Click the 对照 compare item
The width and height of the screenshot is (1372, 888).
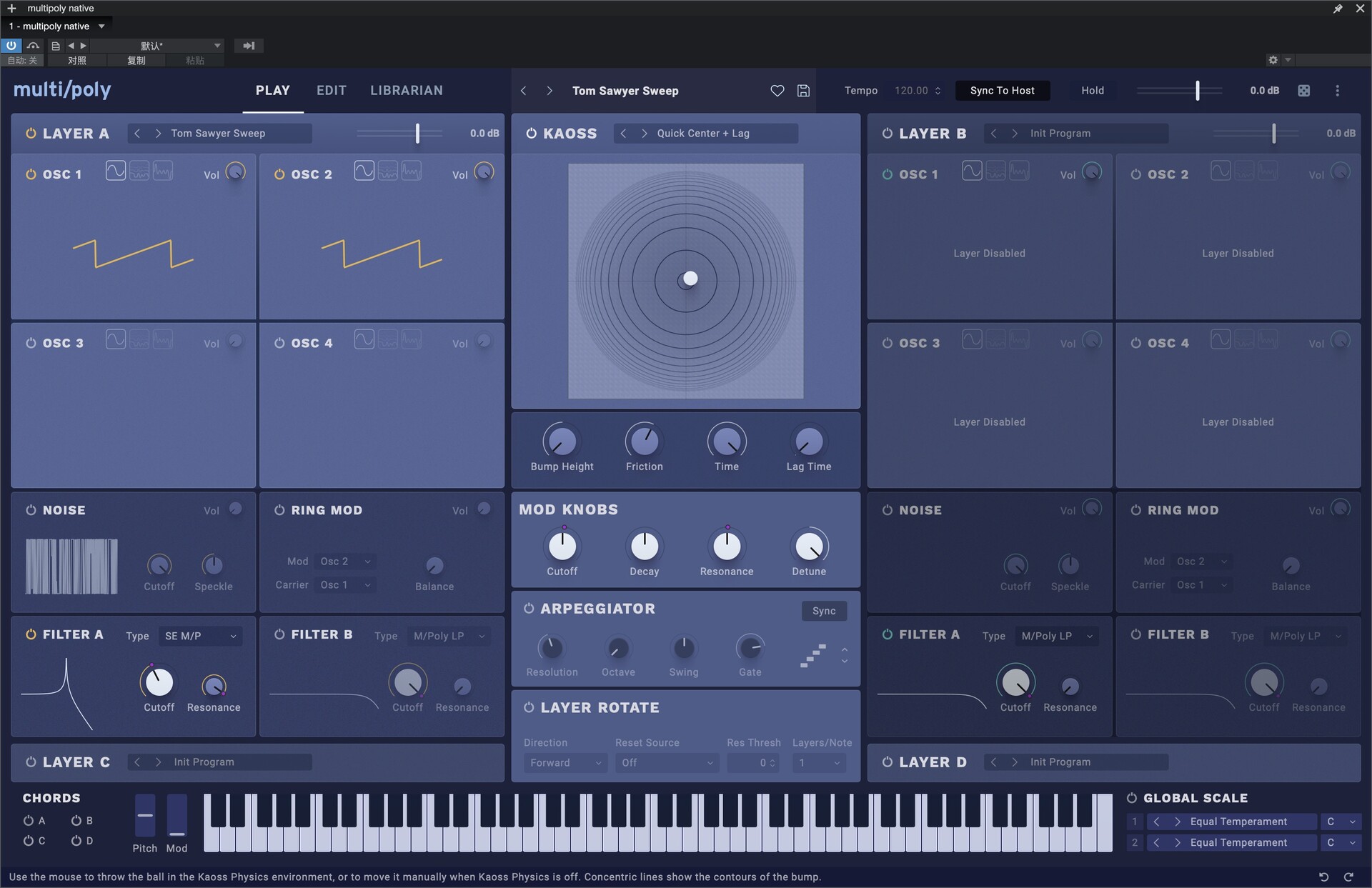[x=77, y=61]
